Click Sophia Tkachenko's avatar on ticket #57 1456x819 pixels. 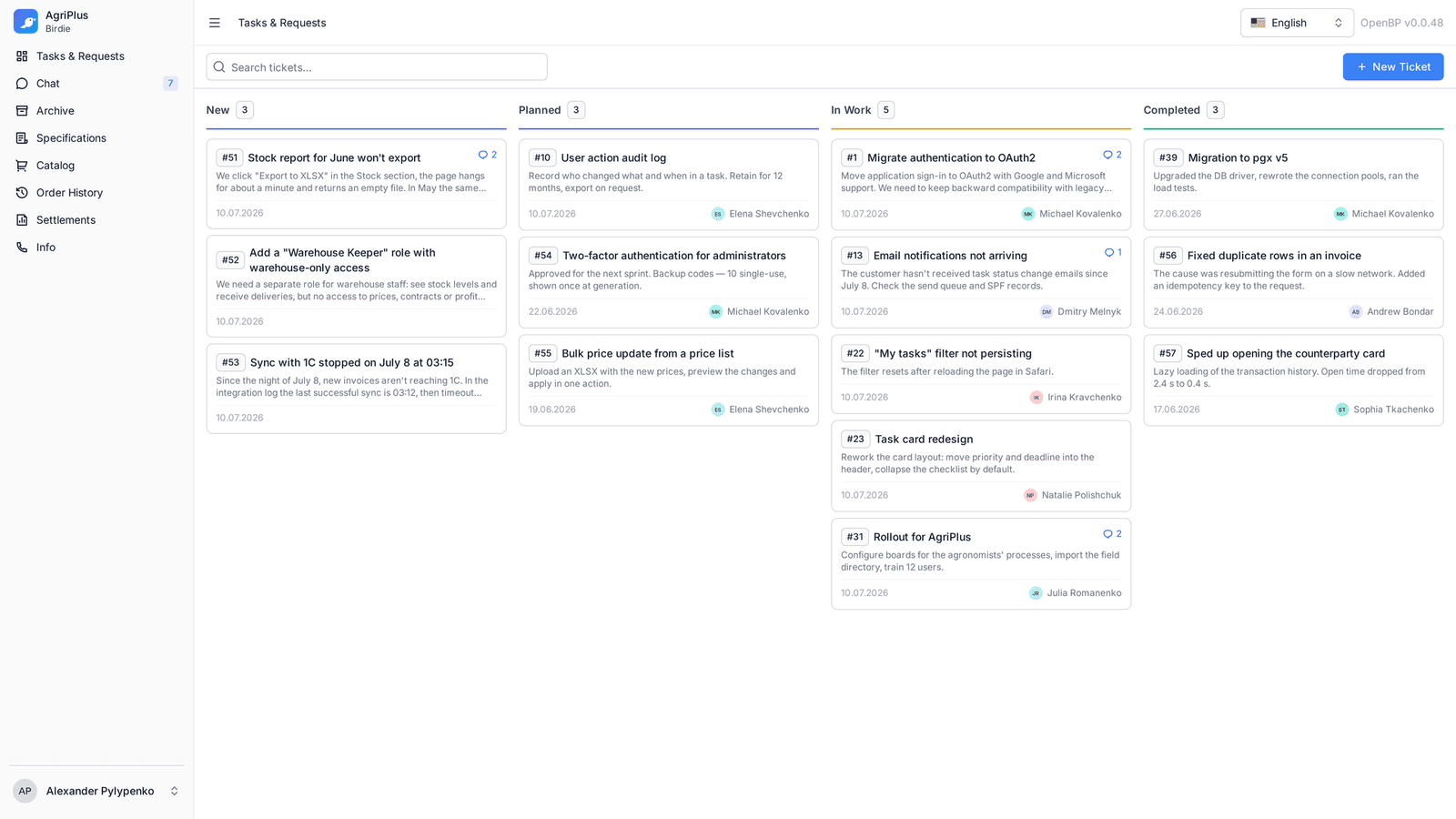[x=1342, y=409]
